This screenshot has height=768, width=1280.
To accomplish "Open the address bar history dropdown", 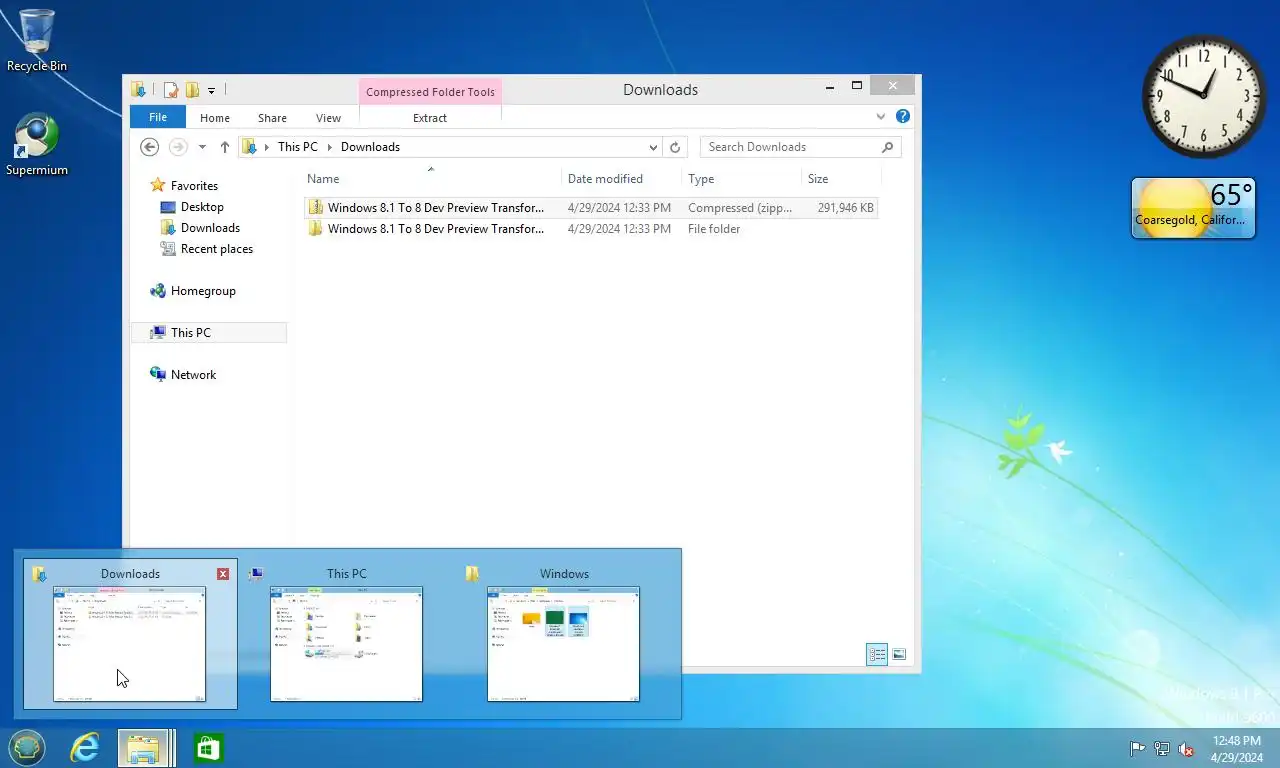I will pyautogui.click(x=653, y=147).
